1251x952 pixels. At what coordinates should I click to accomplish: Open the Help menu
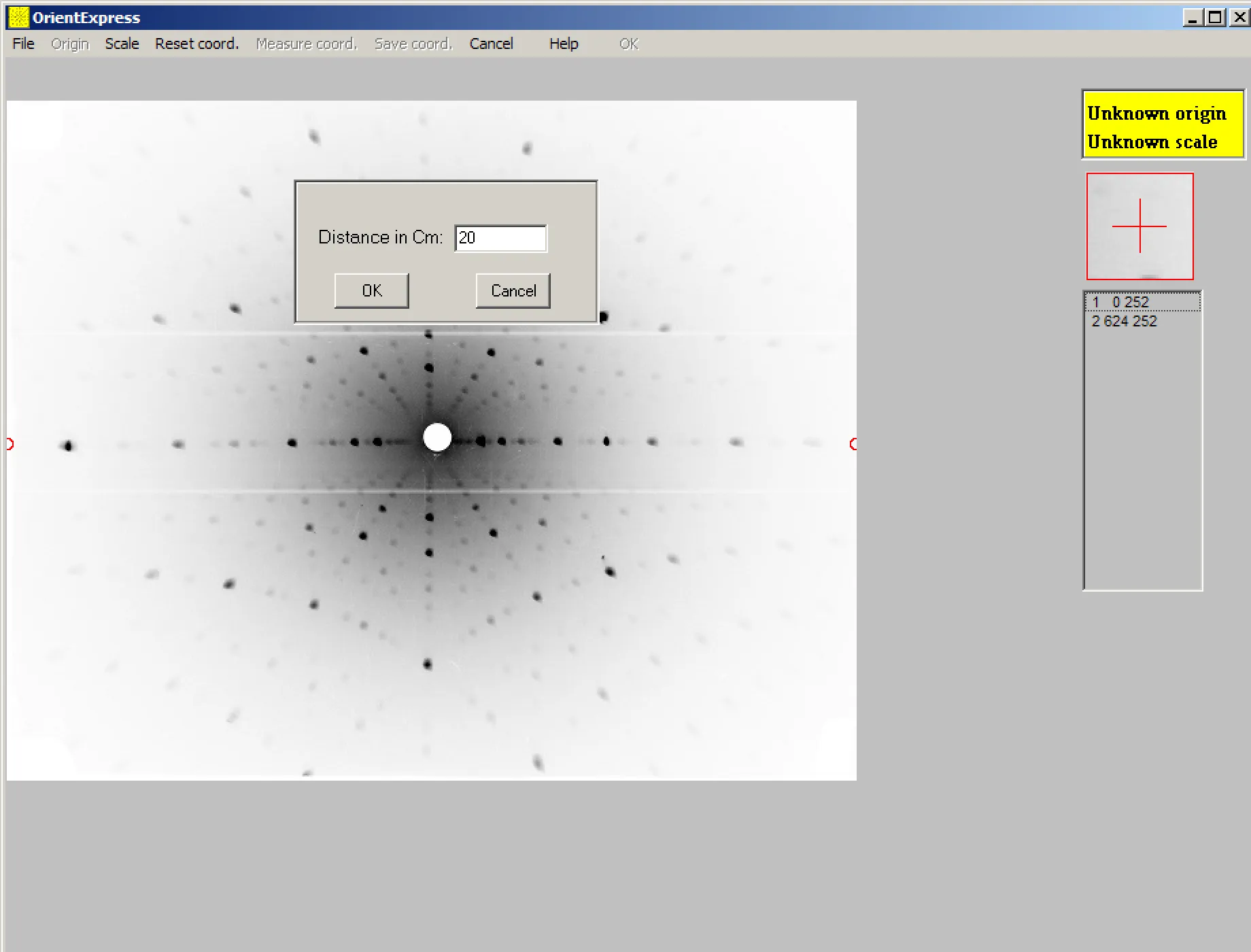[x=564, y=44]
